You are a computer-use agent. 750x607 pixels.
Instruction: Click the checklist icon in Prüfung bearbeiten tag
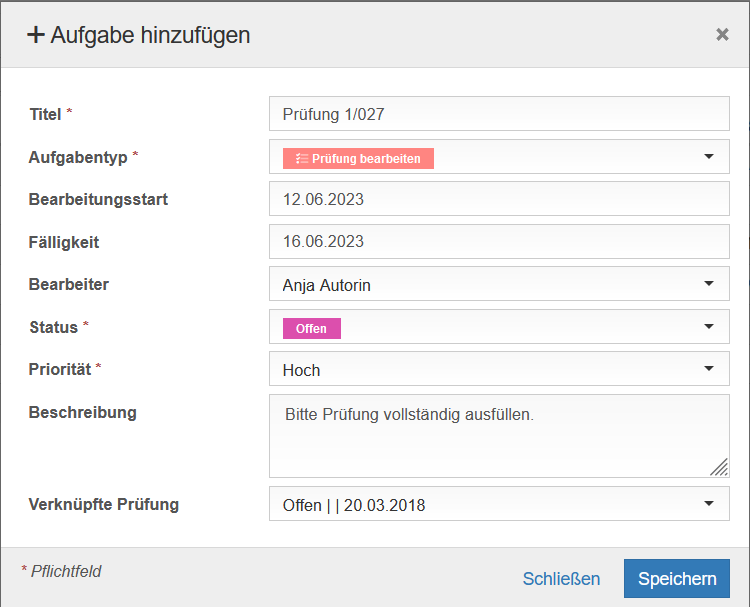[301, 158]
